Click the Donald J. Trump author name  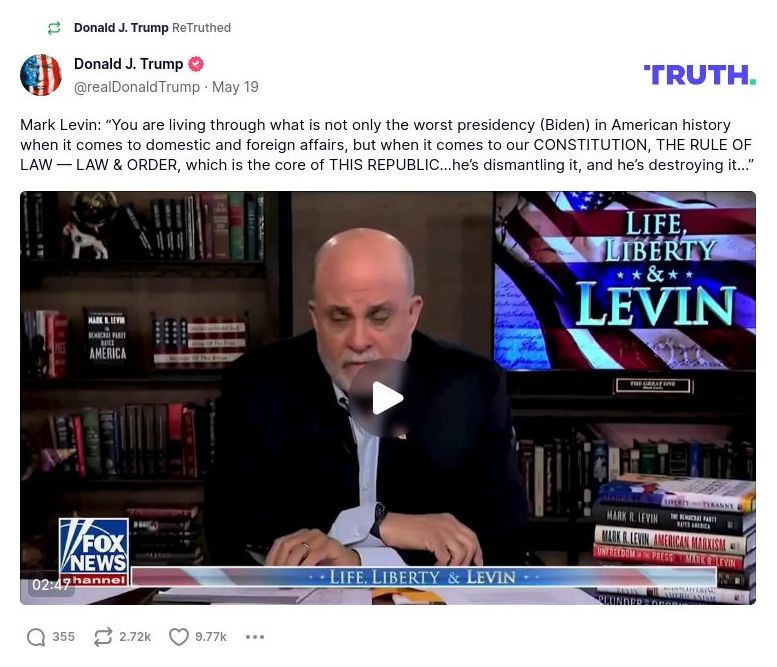click(128, 64)
